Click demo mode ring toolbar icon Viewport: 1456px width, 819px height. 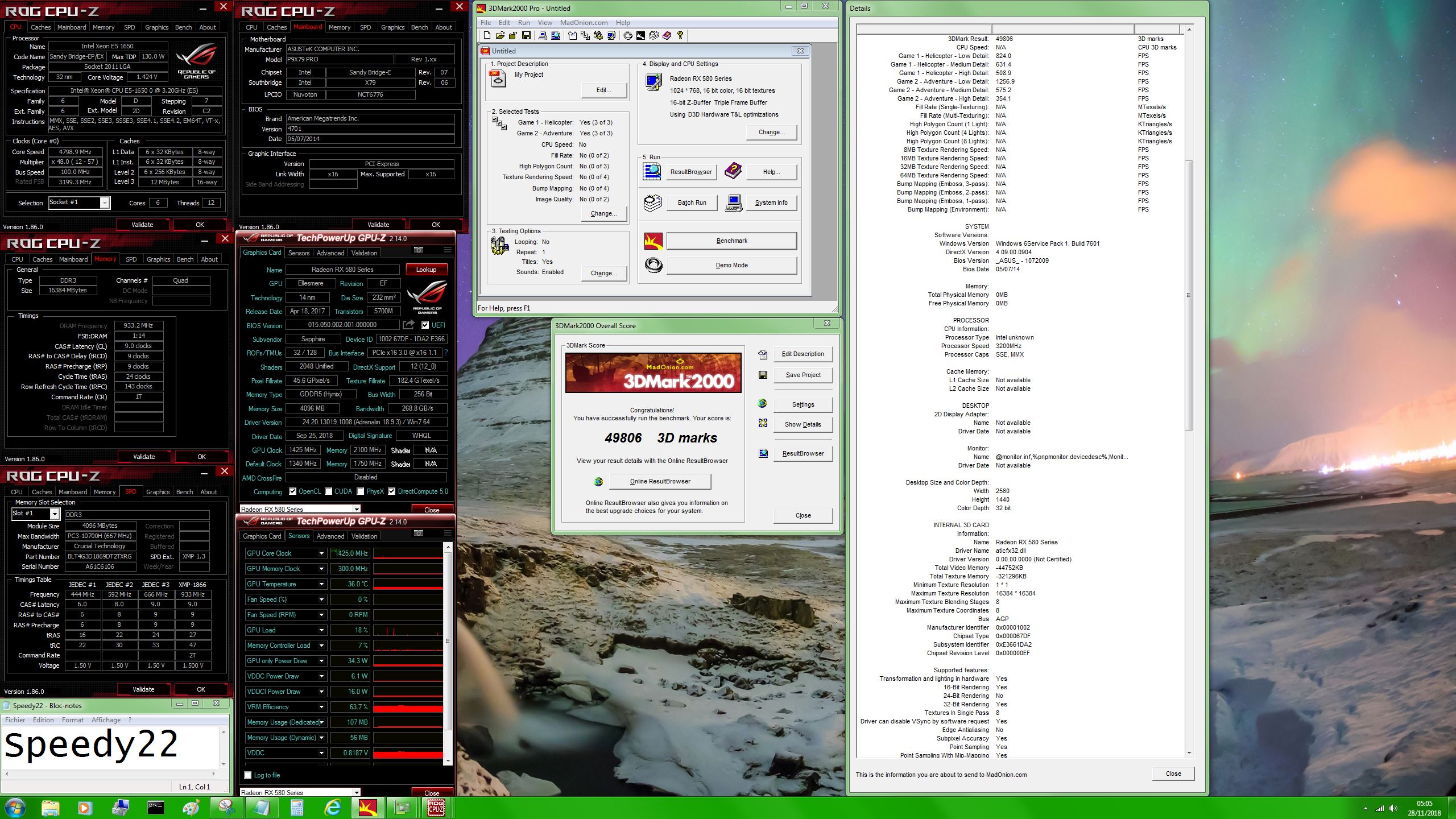point(628,35)
